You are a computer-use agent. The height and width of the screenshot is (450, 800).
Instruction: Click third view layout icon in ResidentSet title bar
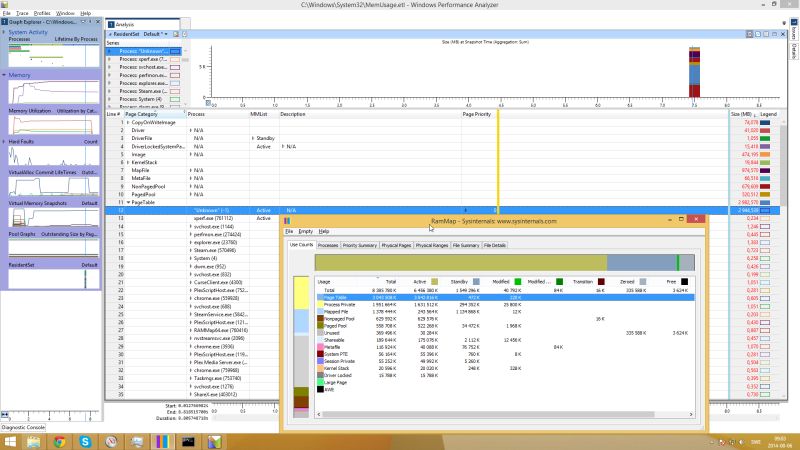click(x=766, y=34)
